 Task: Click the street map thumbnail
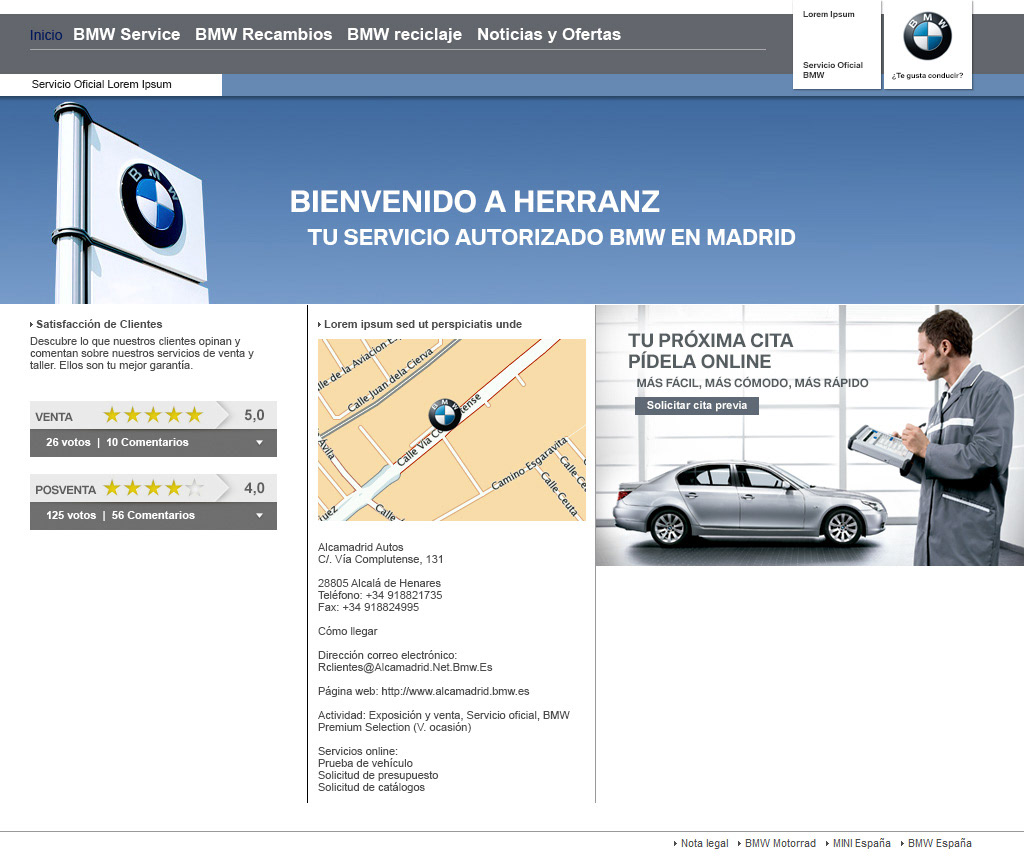pos(451,430)
